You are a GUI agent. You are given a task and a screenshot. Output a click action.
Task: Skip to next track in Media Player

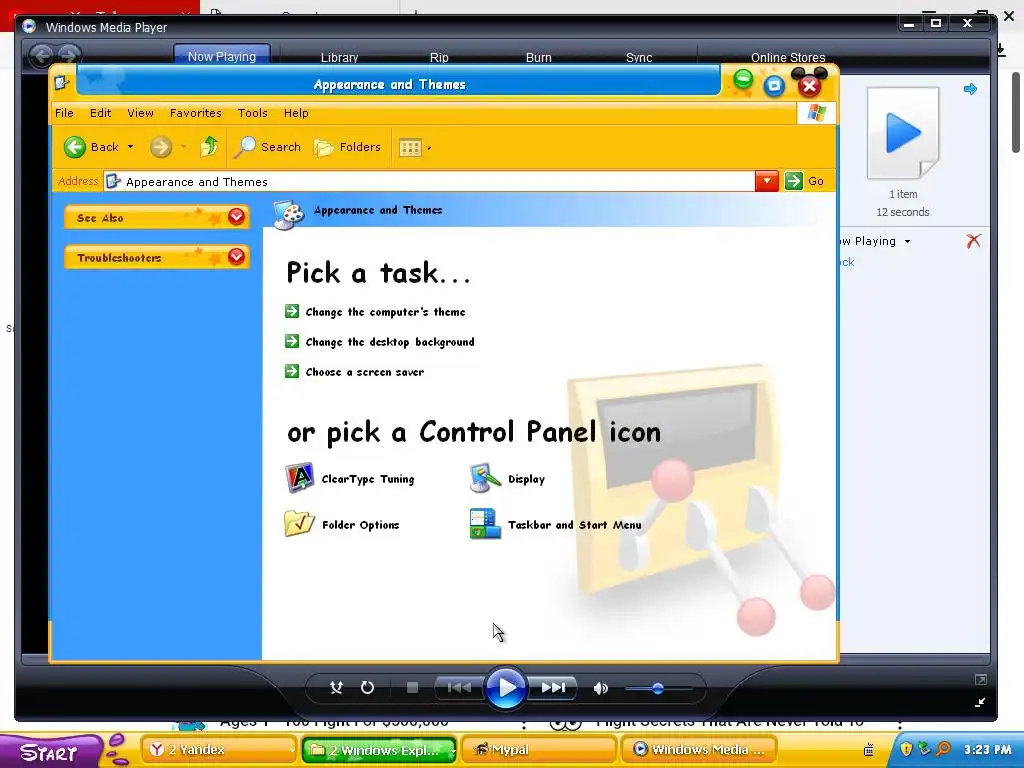(552, 688)
